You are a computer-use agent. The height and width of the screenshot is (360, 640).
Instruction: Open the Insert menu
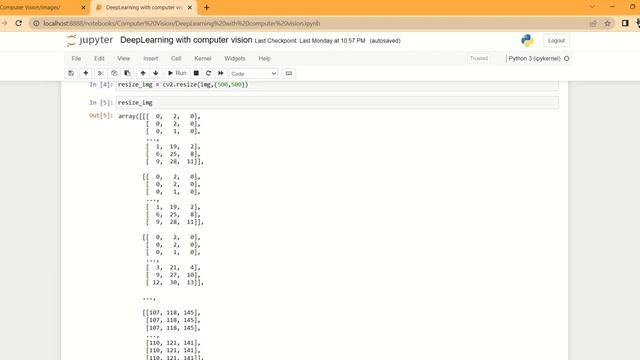click(x=151, y=58)
